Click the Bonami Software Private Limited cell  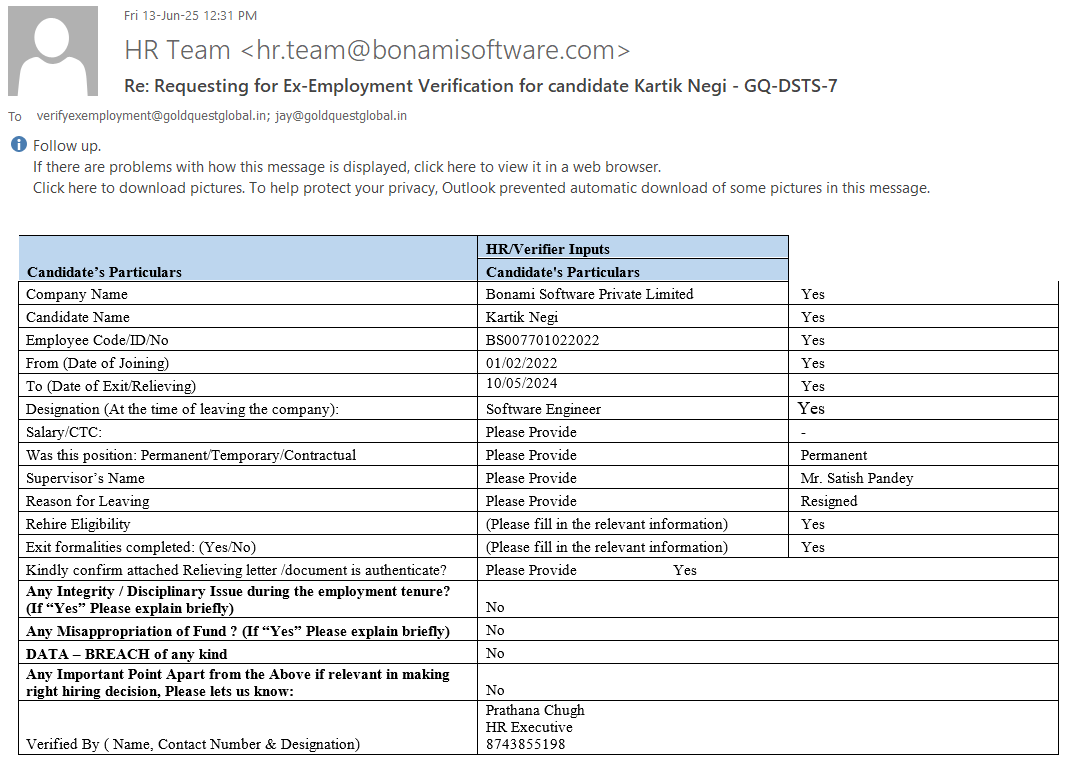[589, 294]
